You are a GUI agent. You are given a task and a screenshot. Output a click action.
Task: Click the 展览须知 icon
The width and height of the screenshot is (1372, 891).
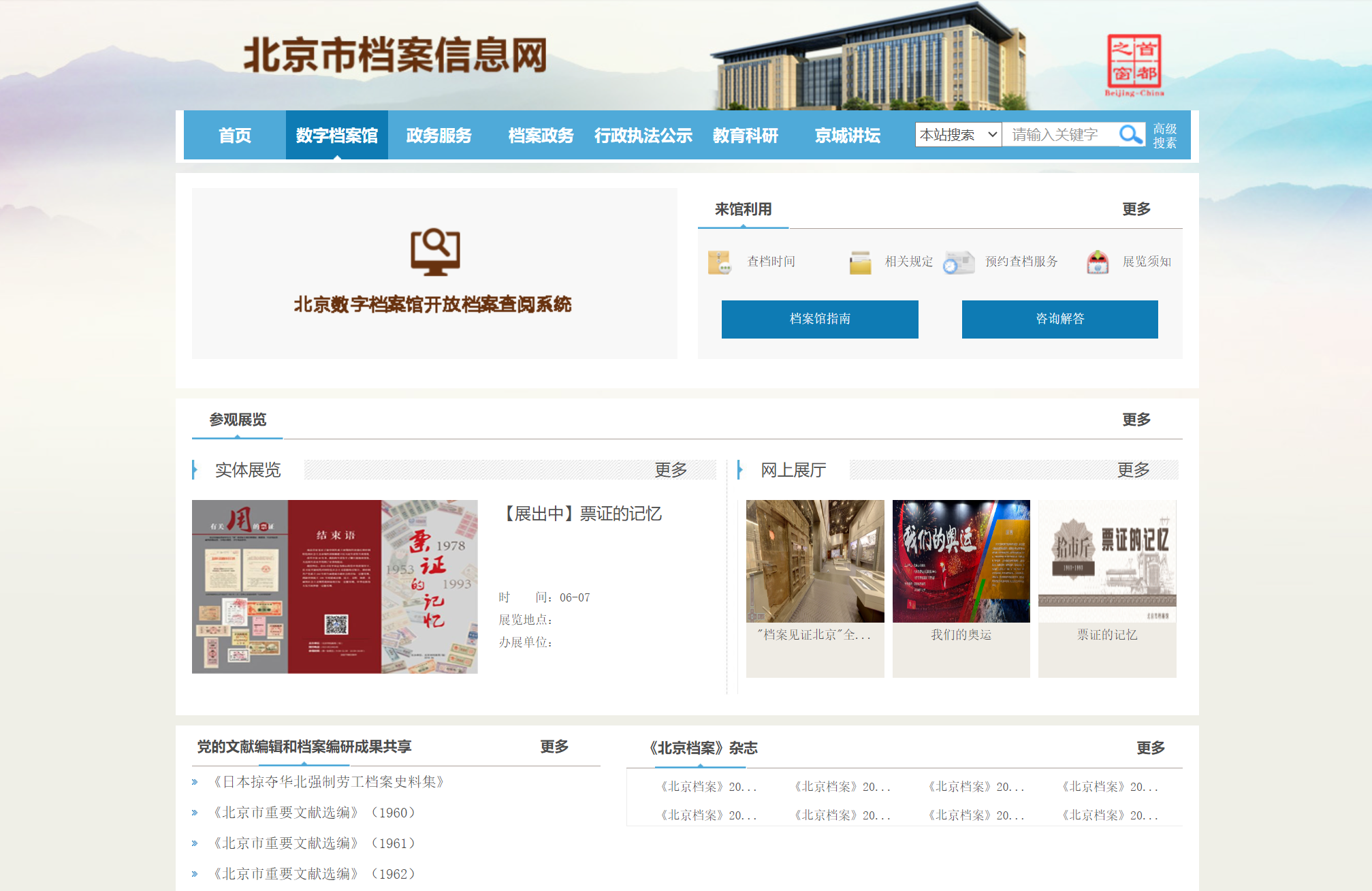(1098, 262)
